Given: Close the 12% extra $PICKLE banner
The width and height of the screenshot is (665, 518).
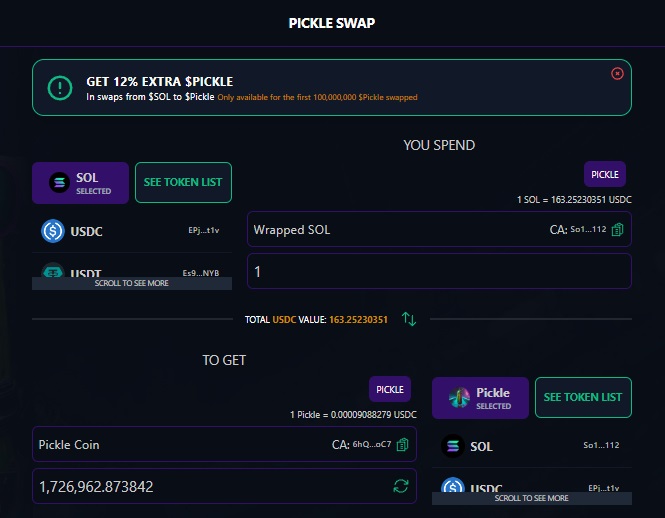Looking at the screenshot, I should (617, 73).
